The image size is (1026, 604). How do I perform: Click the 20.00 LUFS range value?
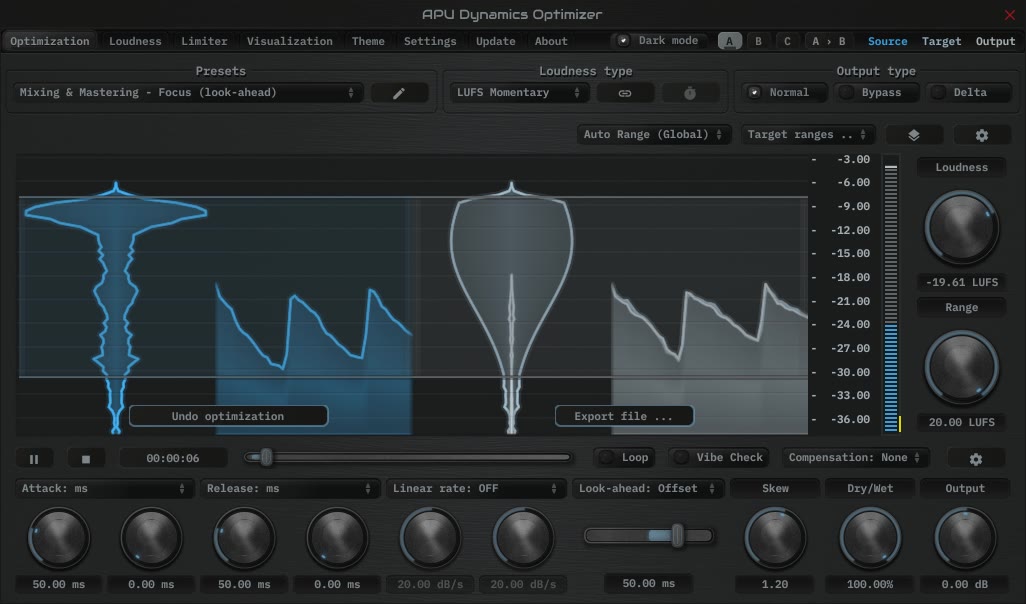(961, 422)
